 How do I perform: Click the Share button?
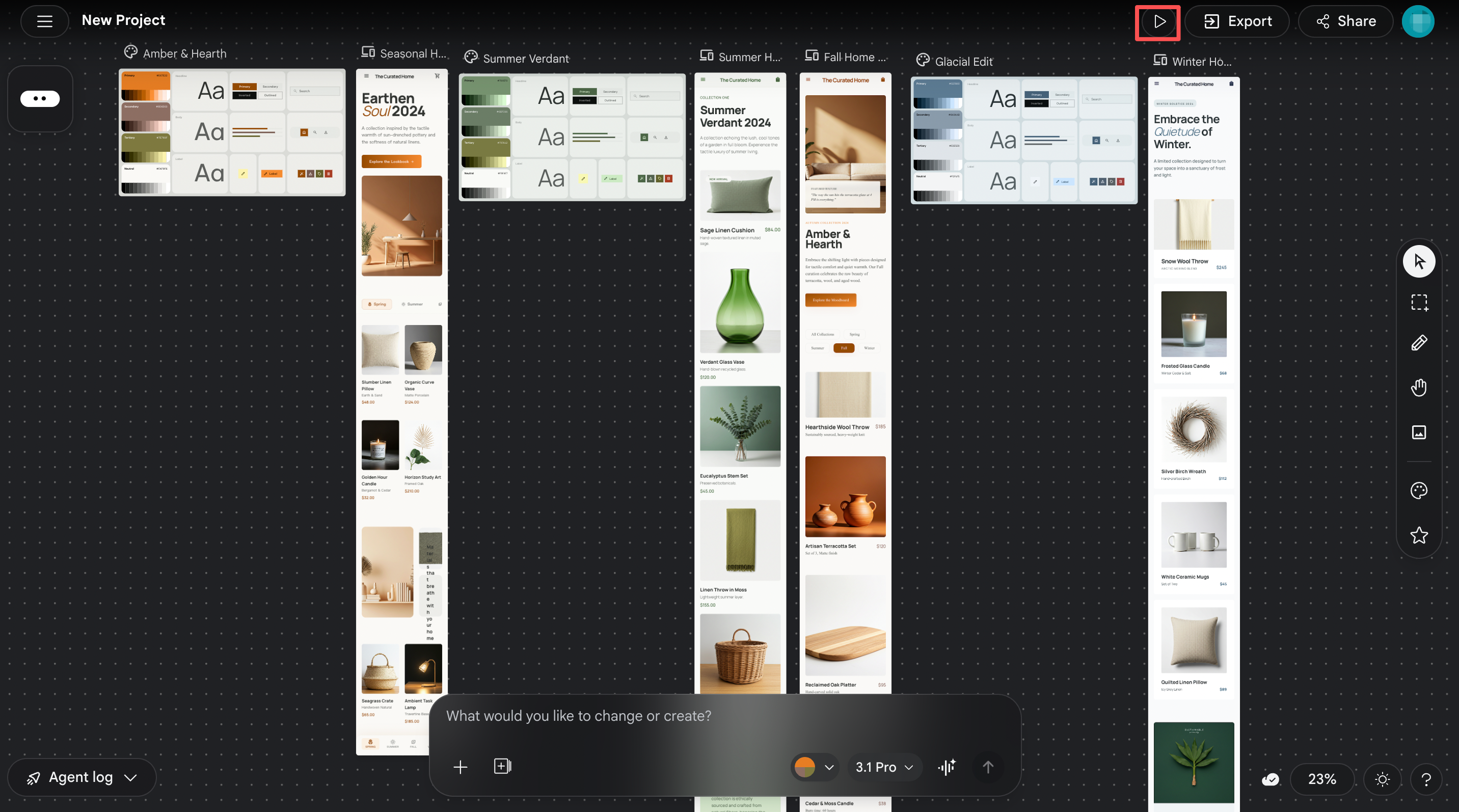pos(1346,21)
